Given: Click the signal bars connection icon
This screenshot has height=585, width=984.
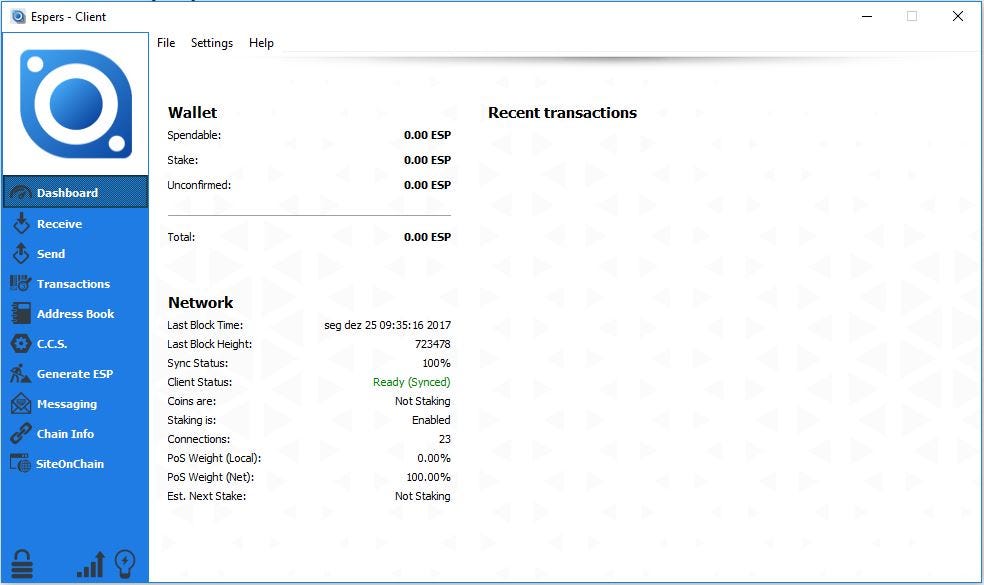Looking at the screenshot, I should coord(91,565).
